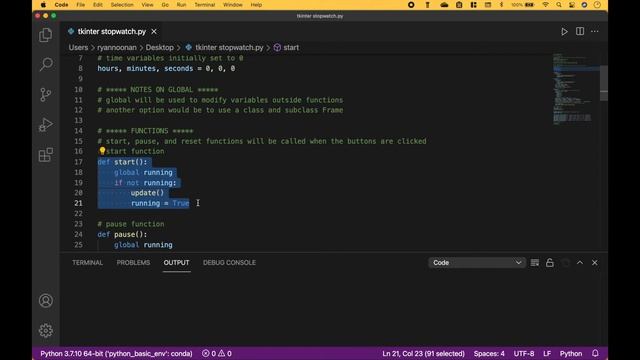Click the Users breadcrumb segment
This screenshot has width=640, height=360.
[x=78, y=47]
